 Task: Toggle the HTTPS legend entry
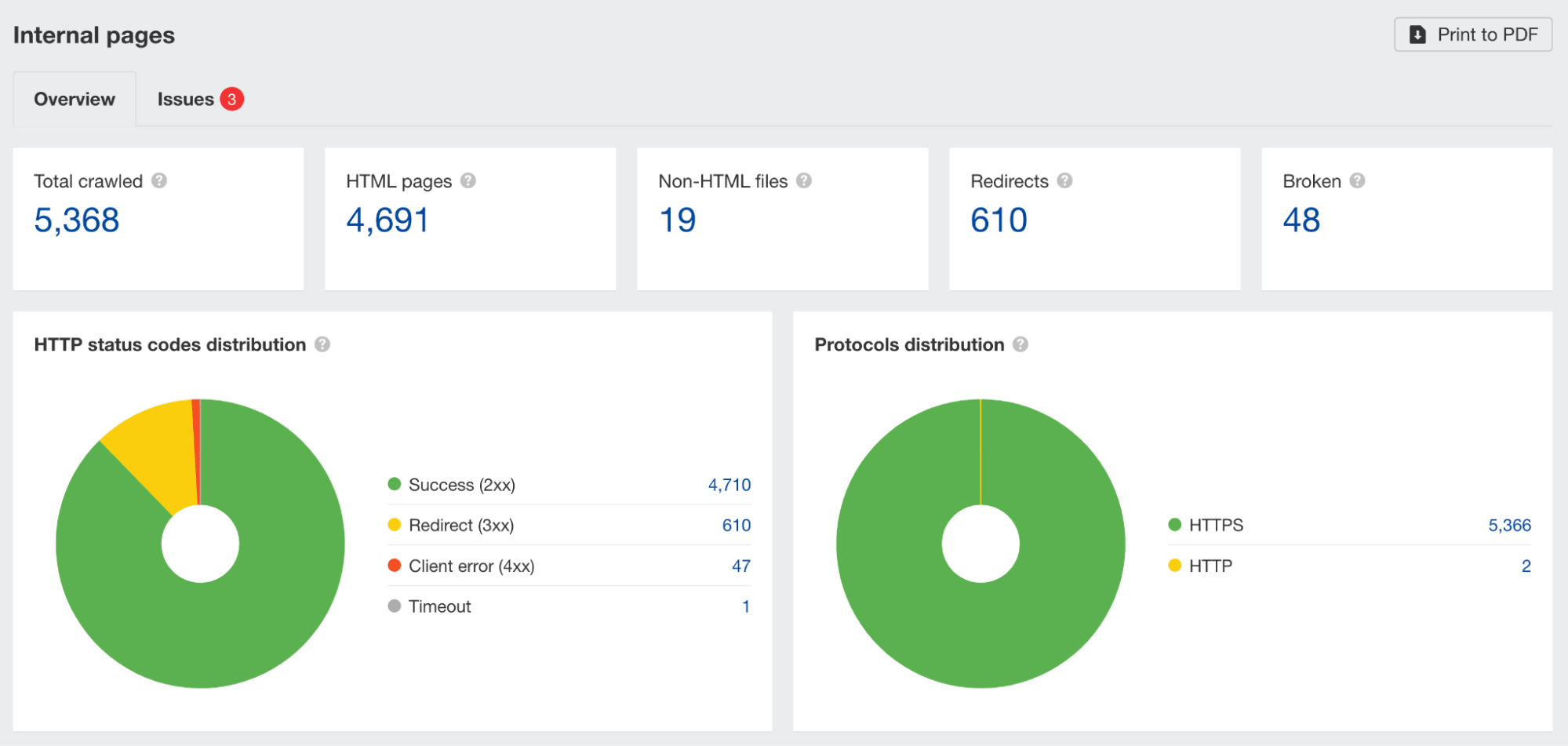[1216, 525]
